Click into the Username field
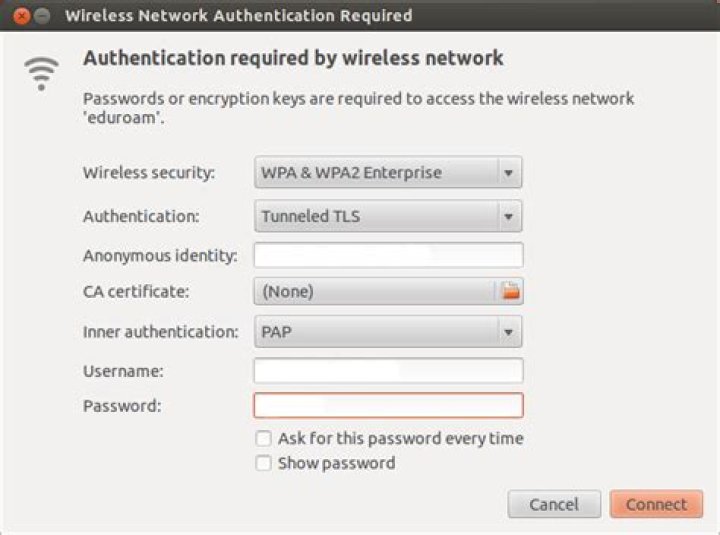 388,371
